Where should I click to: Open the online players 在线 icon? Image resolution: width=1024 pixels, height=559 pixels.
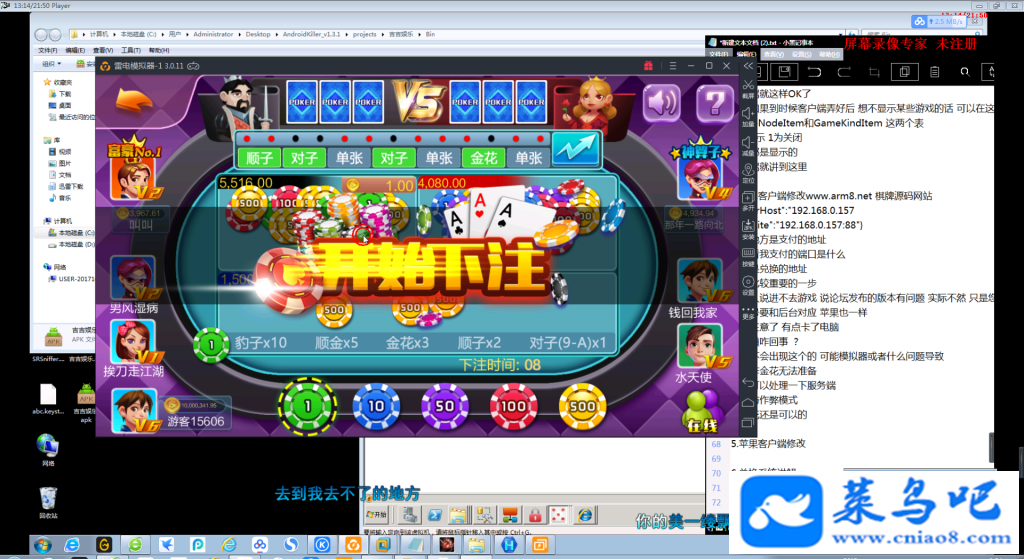click(x=702, y=412)
